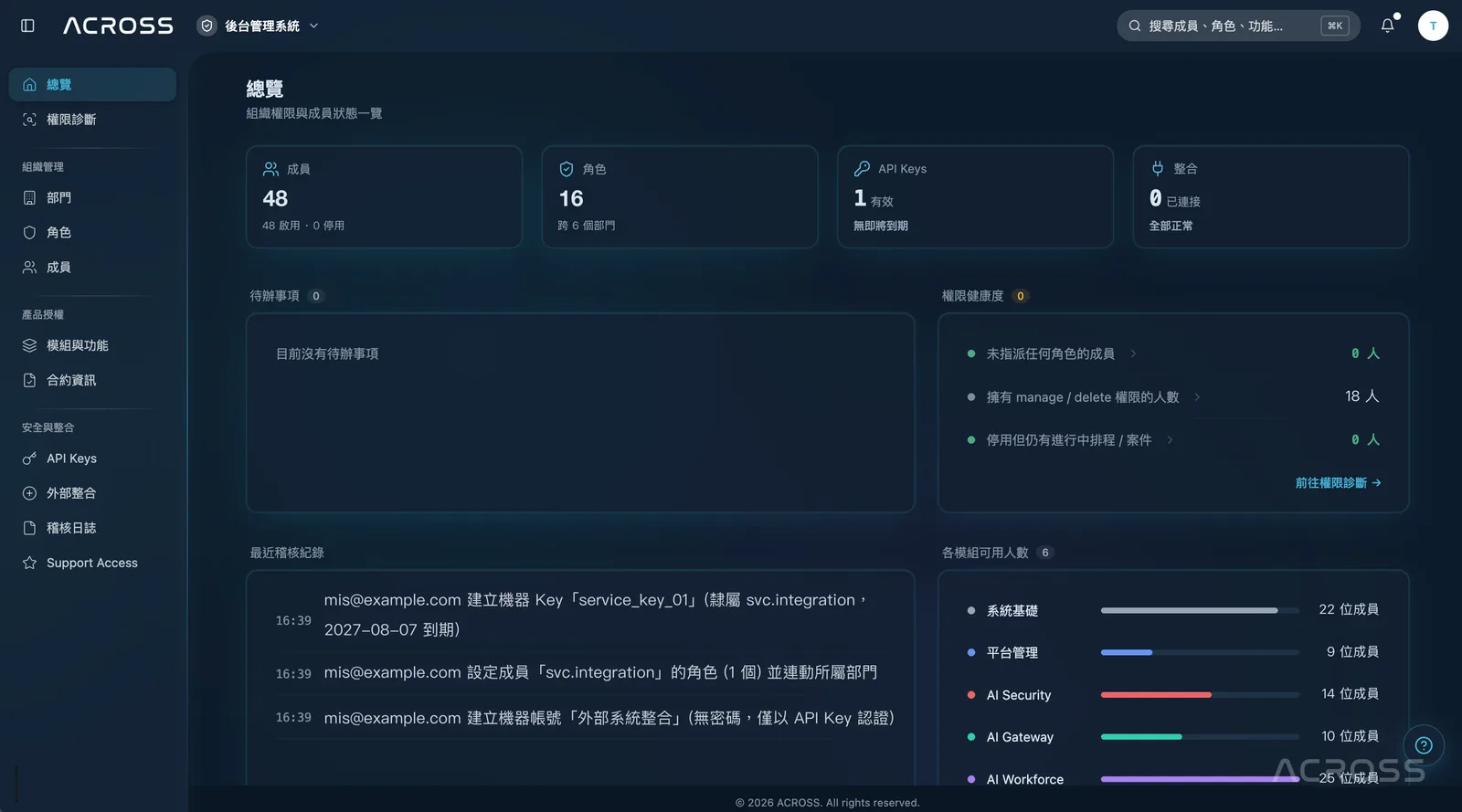Click 目前沒有待辦事項 text
This screenshot has height=812, width=1462.
click(x=327, y=353)
